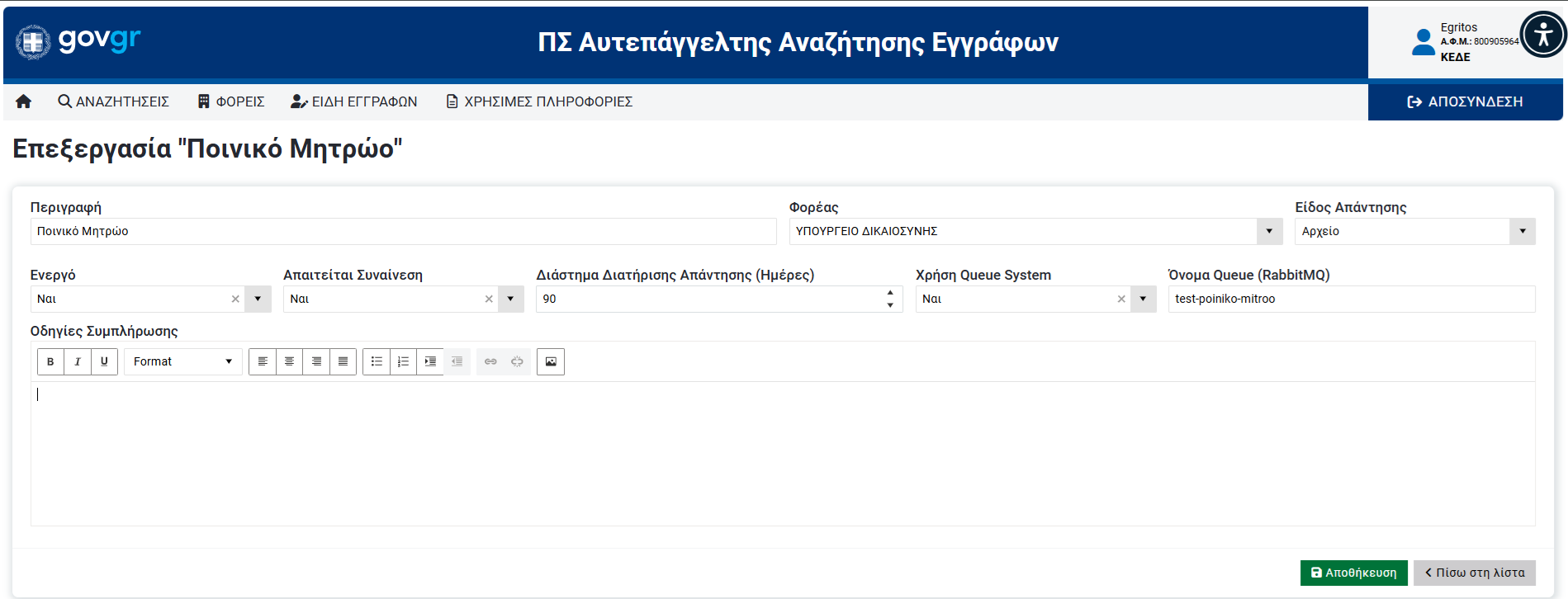Expand the Ενεργό dropdown arrow
This screenshot has height=599, width=1568.
[x=258, y=299]
